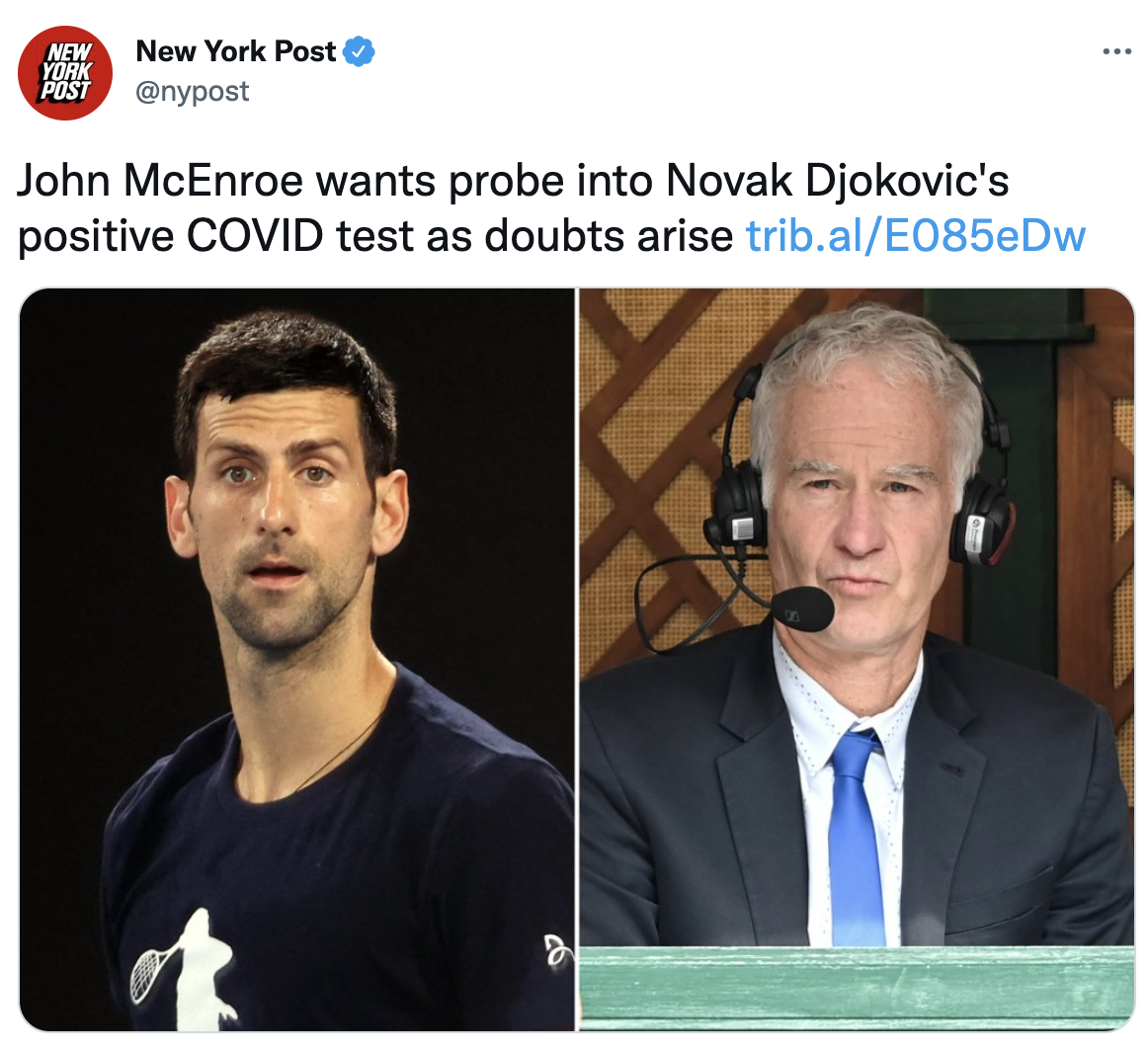1148x1053 pixels.
Task: Click the small white logo on shirt sleeve
Action: [x=557, y=952]
